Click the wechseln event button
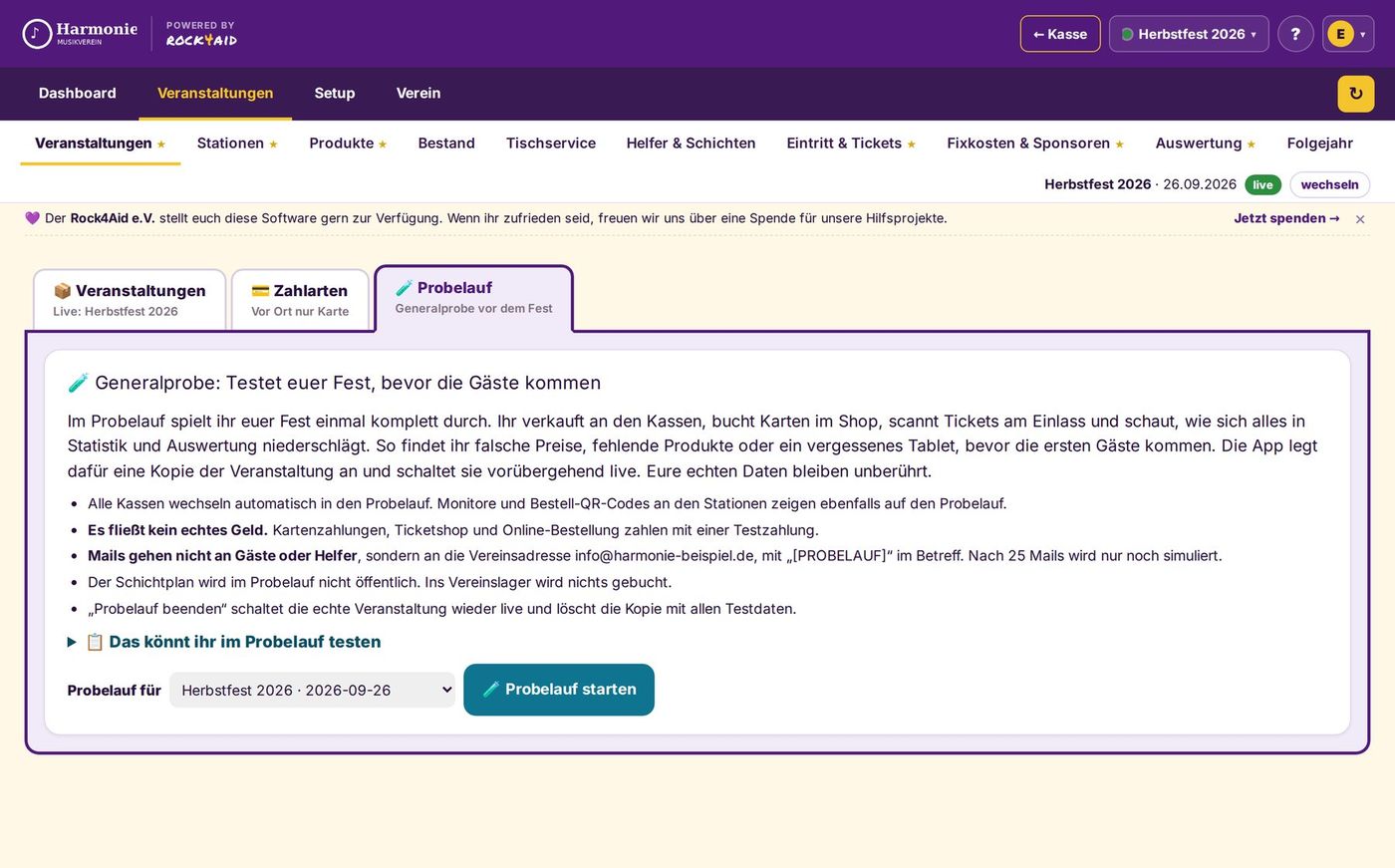This screenshot has width=1395, height=868. coord(1329,184)
